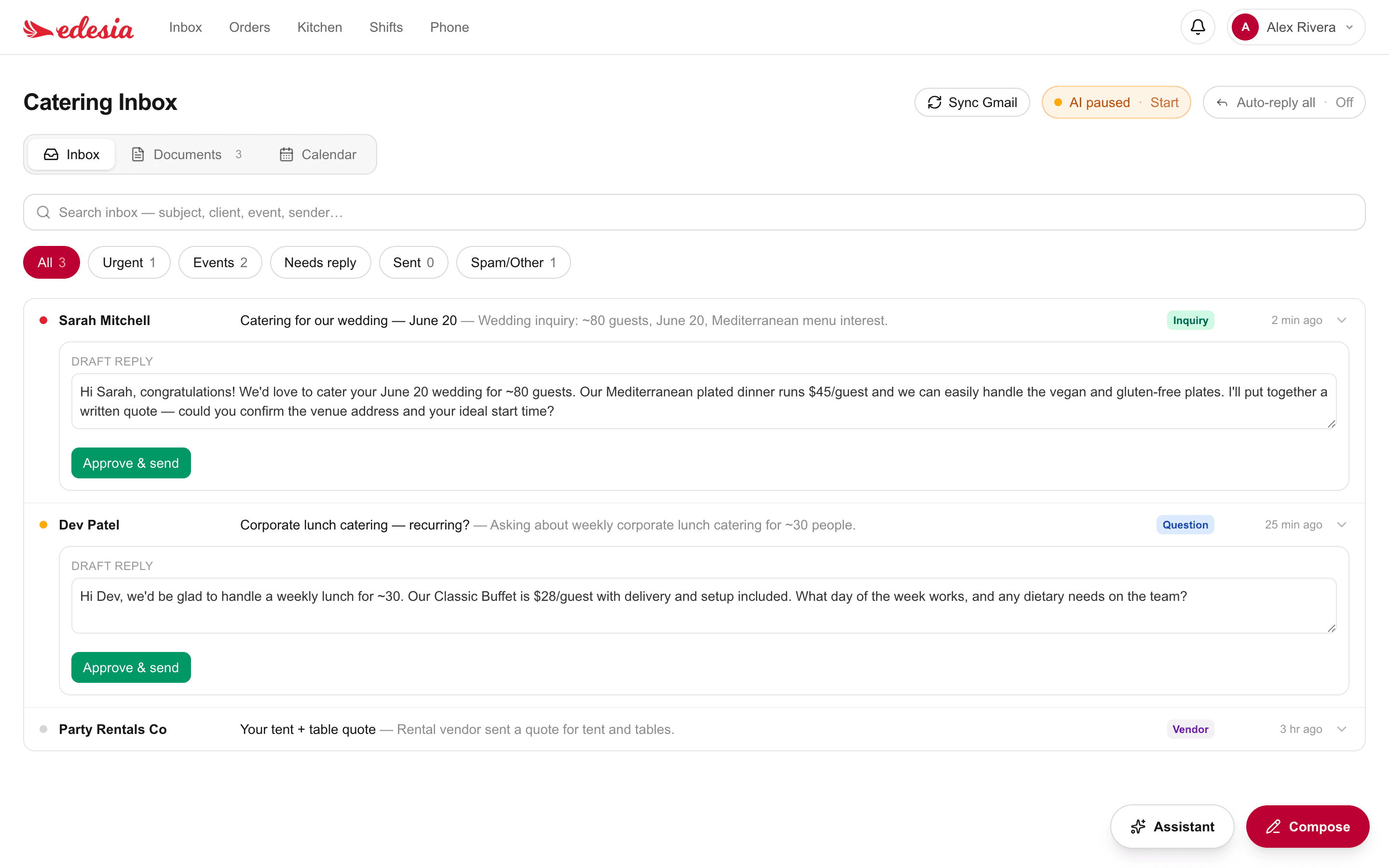
Task: Open the Kitchen navigation item
Action: [320, 27]
